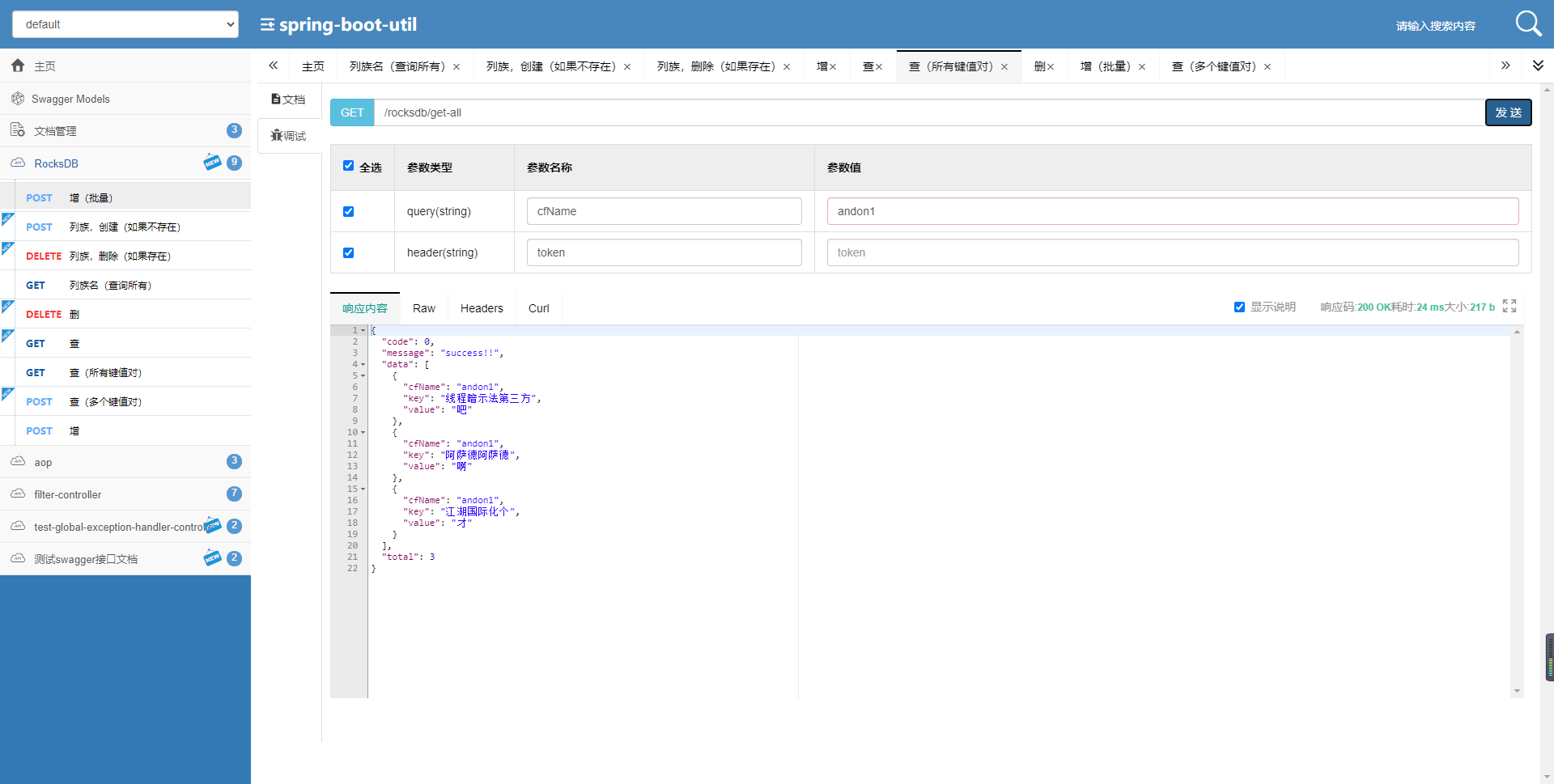Image resolution: width=1554 pixels, height=784 pixels.
Task: Expand response viewer to fullscreen
Action: tap(1509, 306)
